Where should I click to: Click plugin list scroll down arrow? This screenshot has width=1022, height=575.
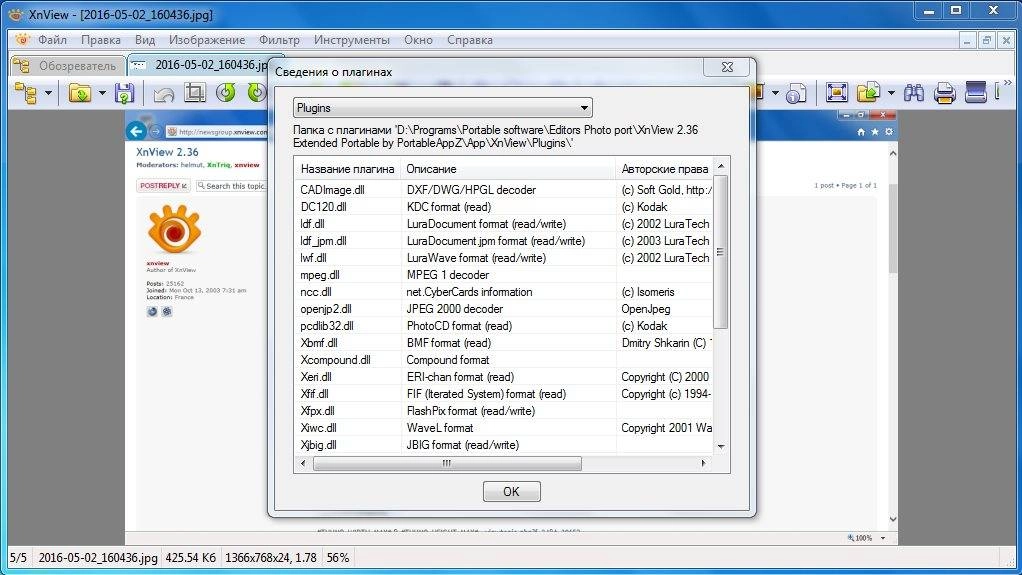(x=721, y=447)
